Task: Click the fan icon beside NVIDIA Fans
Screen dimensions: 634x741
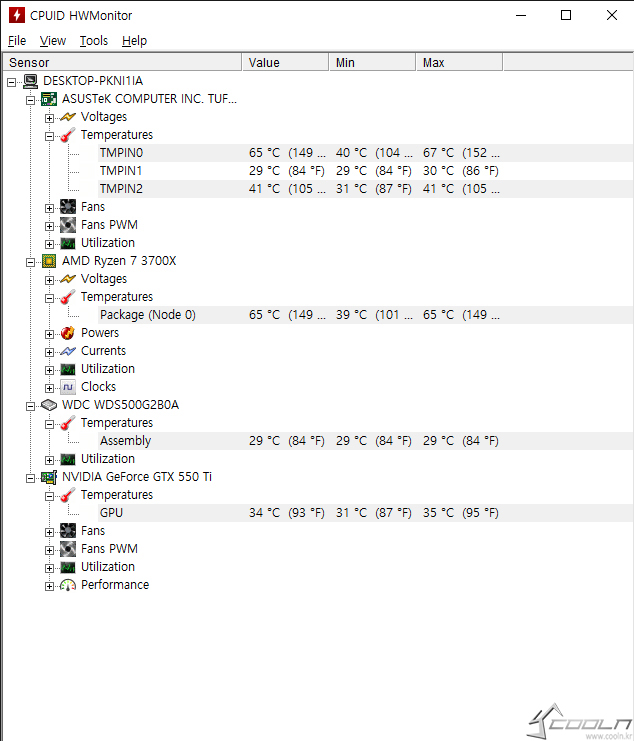Action: pos(68,531)
